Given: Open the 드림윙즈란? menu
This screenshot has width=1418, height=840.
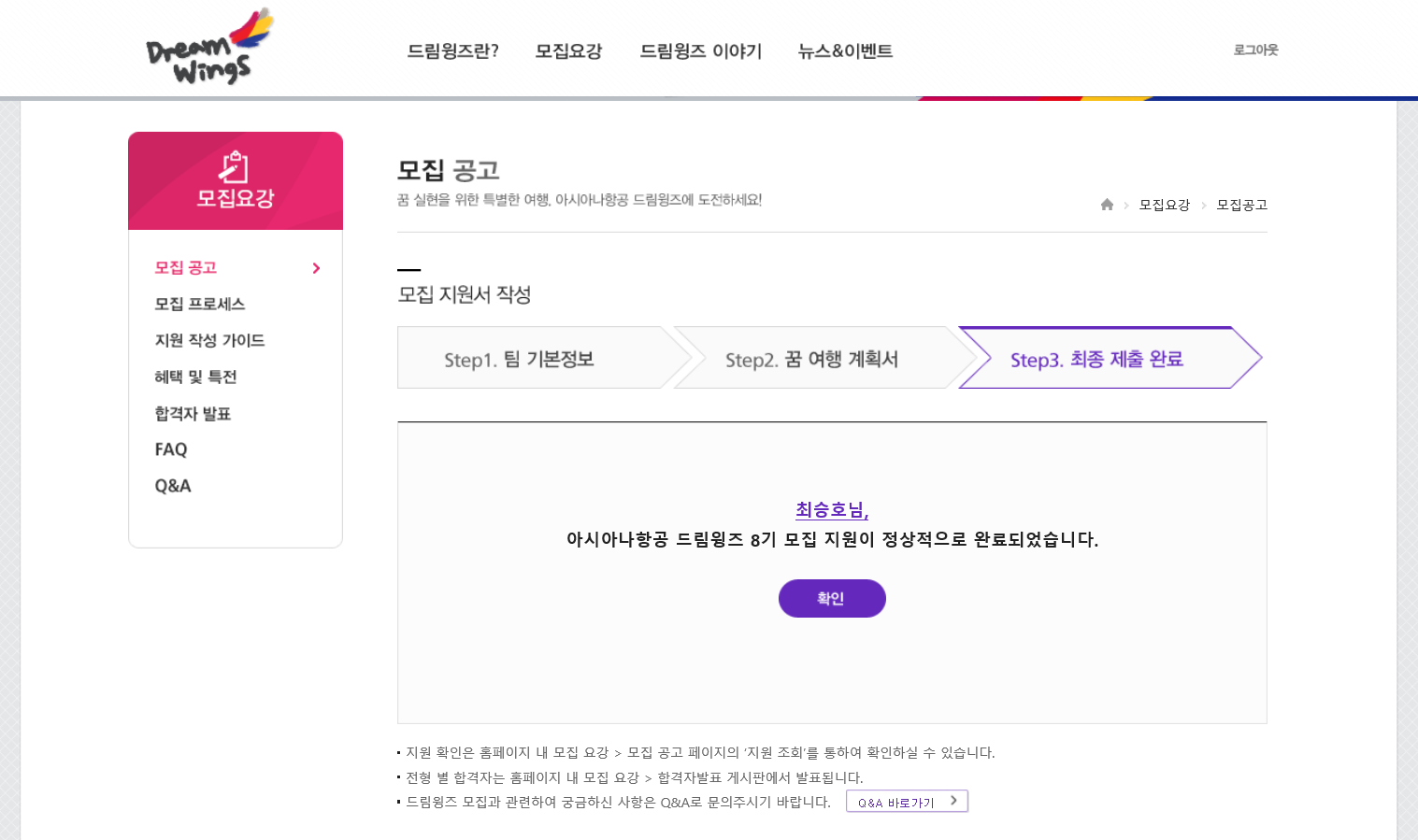Looking at the screenshot, I should pos(452,51).
